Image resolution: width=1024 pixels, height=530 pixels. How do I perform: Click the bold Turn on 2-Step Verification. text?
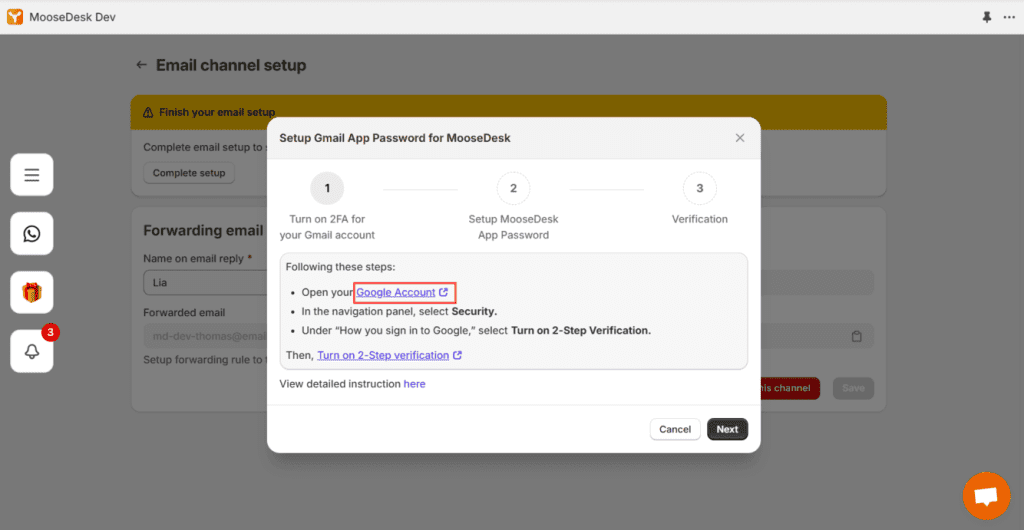pos(581,330)
